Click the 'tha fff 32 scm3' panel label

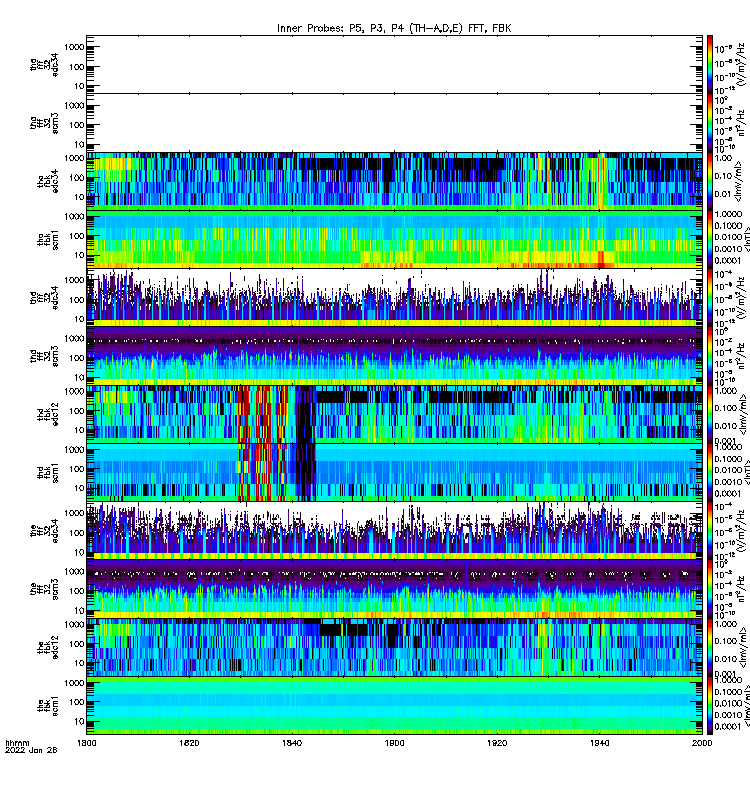(x=44, y=123)
